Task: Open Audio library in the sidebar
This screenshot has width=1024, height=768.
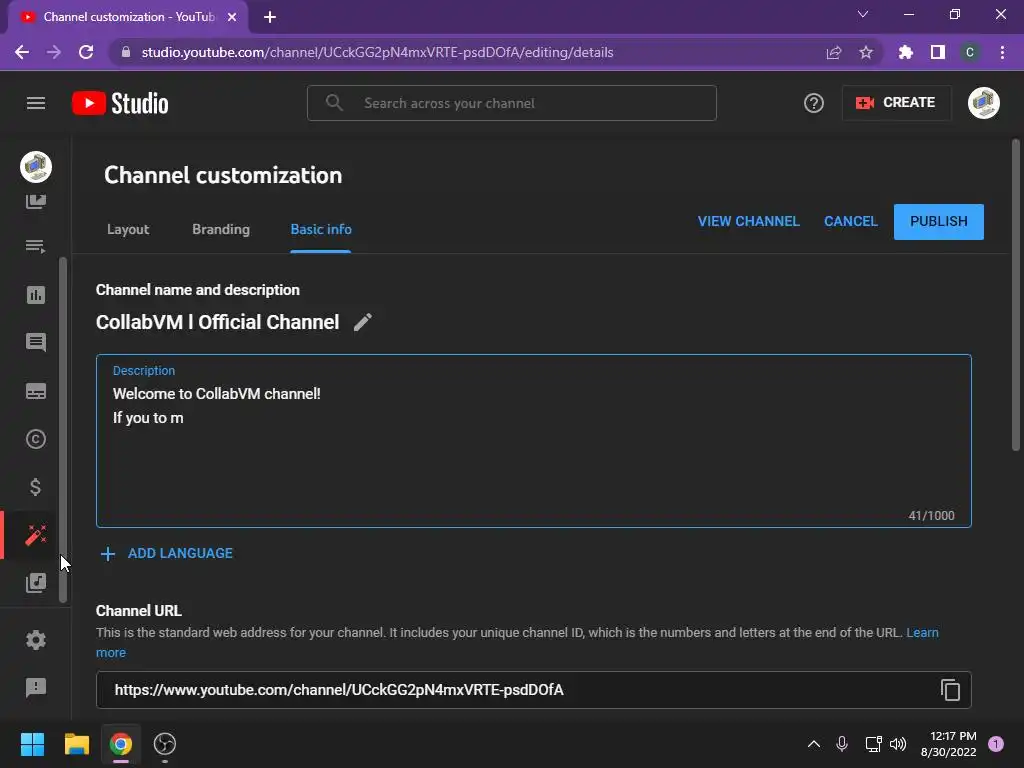Action: coord(36,583)
